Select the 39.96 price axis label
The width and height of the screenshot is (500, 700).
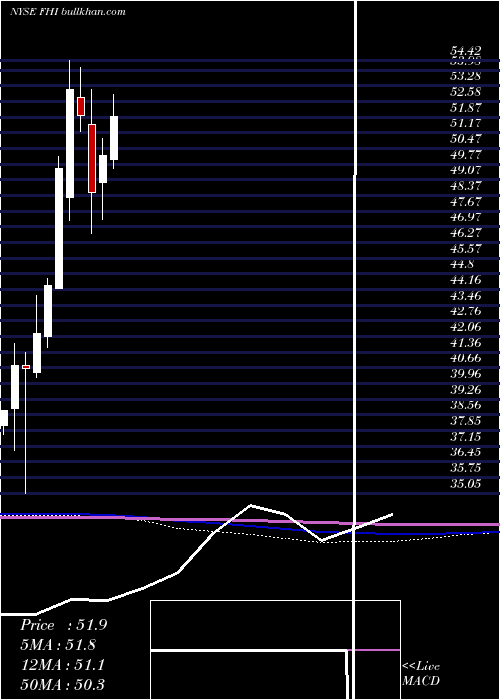point(466,374)
